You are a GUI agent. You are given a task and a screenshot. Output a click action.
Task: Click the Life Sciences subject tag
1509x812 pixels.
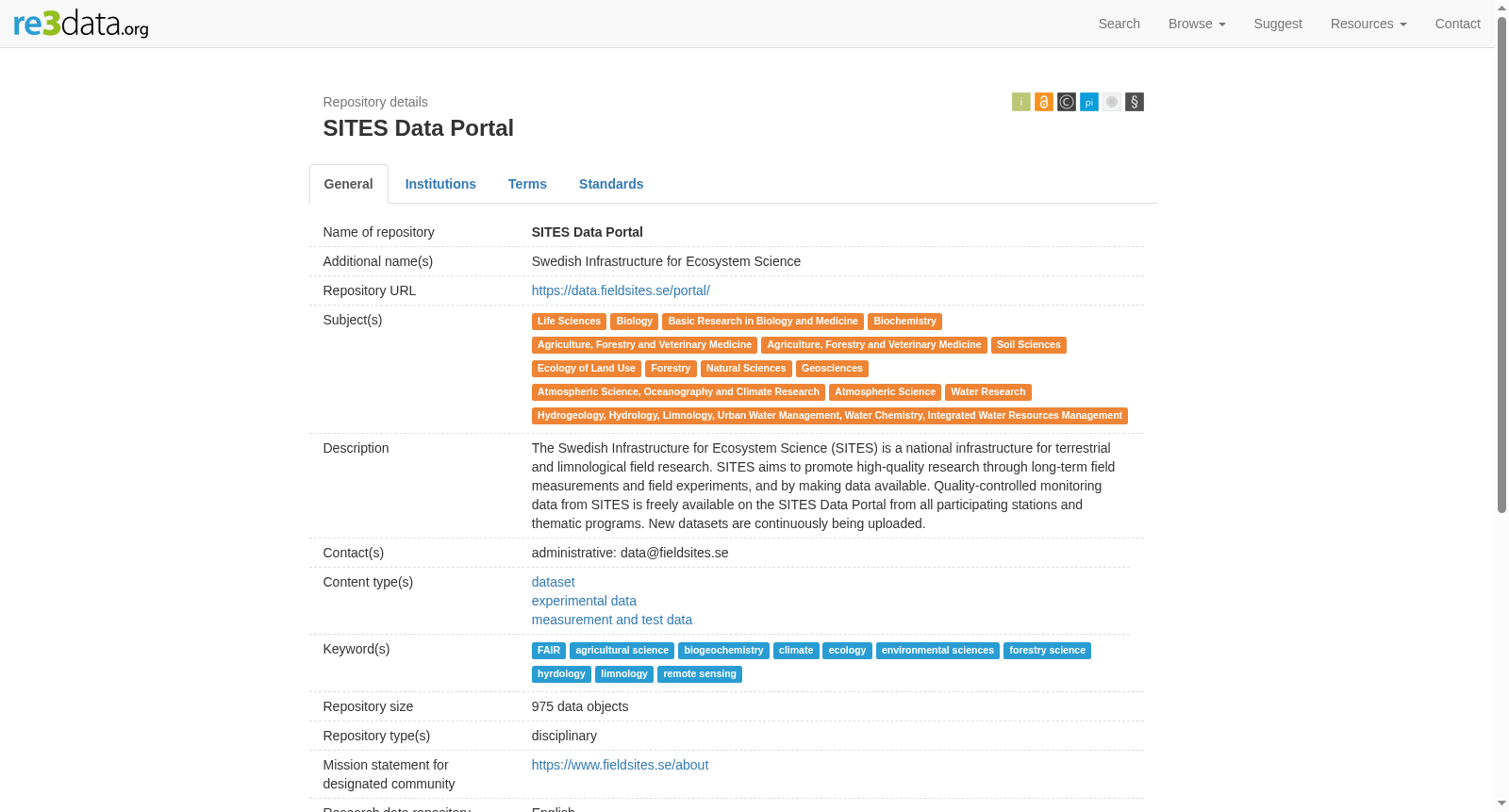(569, 322)
